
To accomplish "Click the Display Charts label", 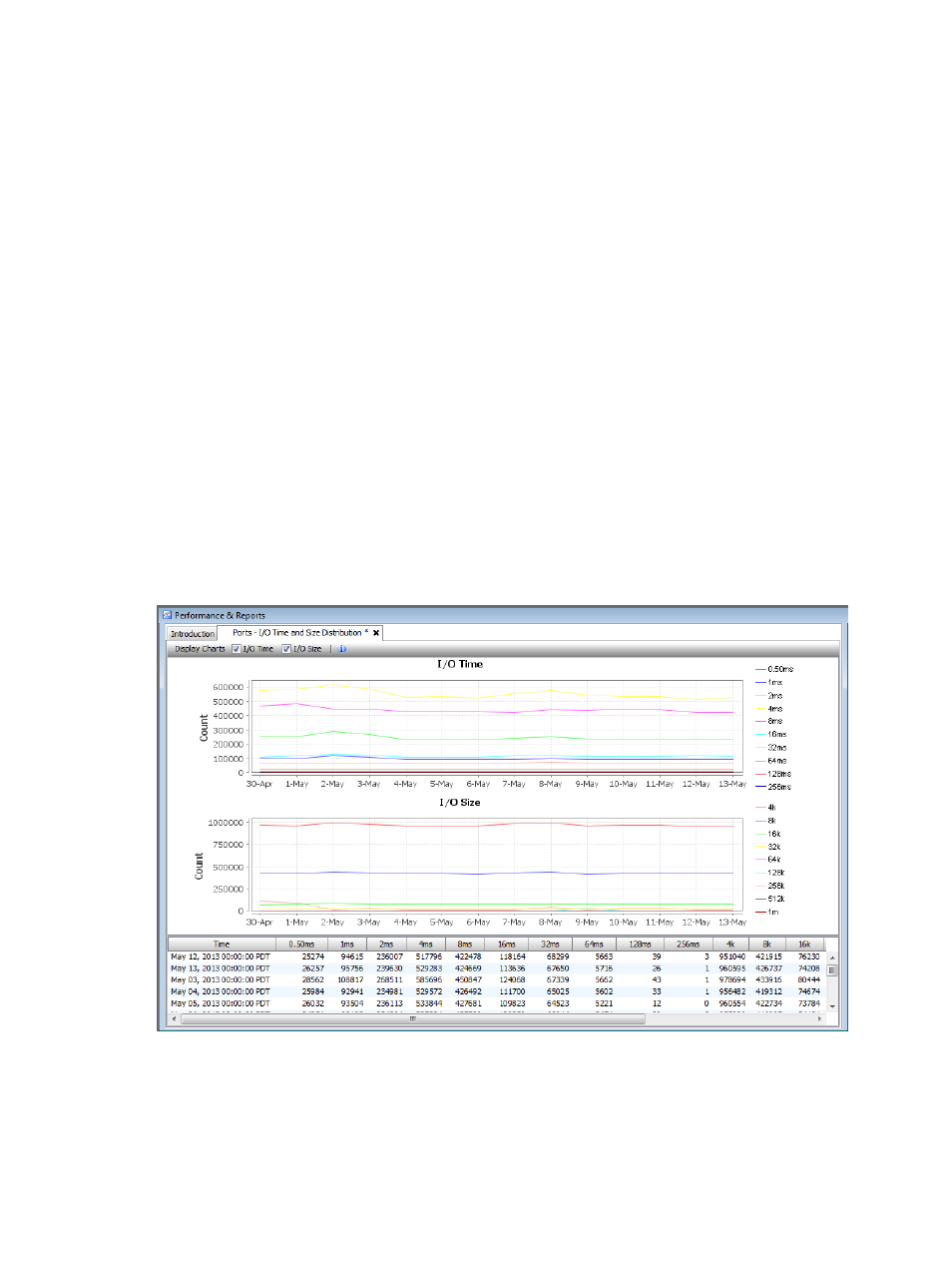I will pyautogui.click(x=200, y=649).
